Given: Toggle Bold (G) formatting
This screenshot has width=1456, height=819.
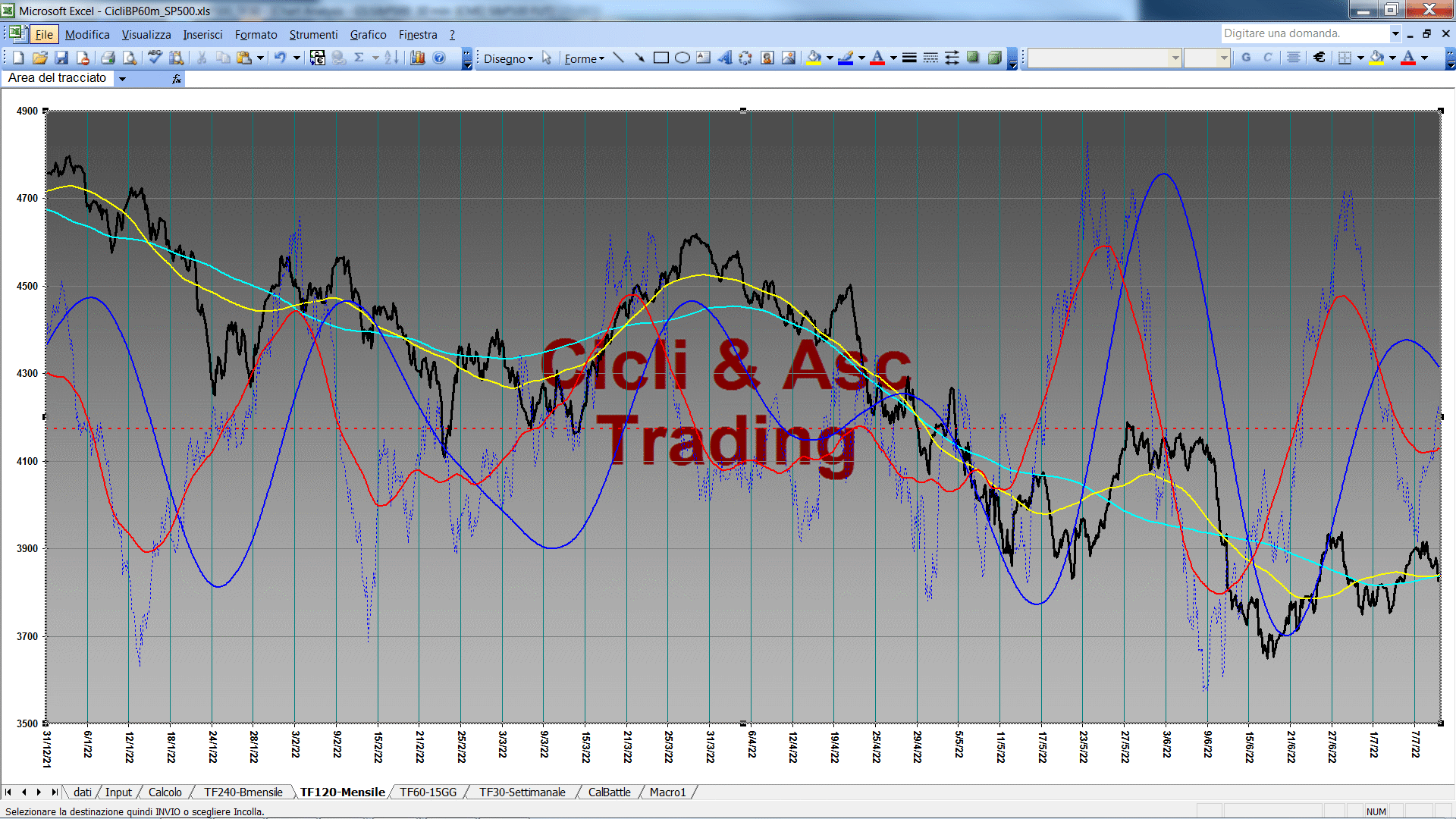Looking at the screenshot, I should point(1246,58).
